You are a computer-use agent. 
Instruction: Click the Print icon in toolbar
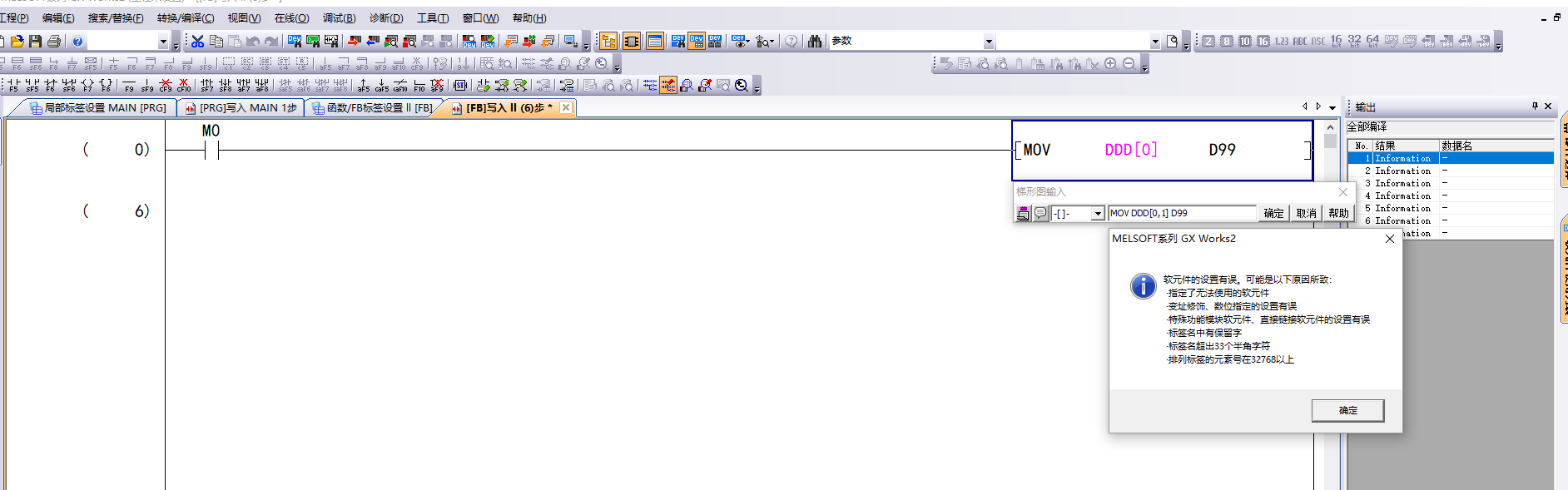[x=54, y=41]
